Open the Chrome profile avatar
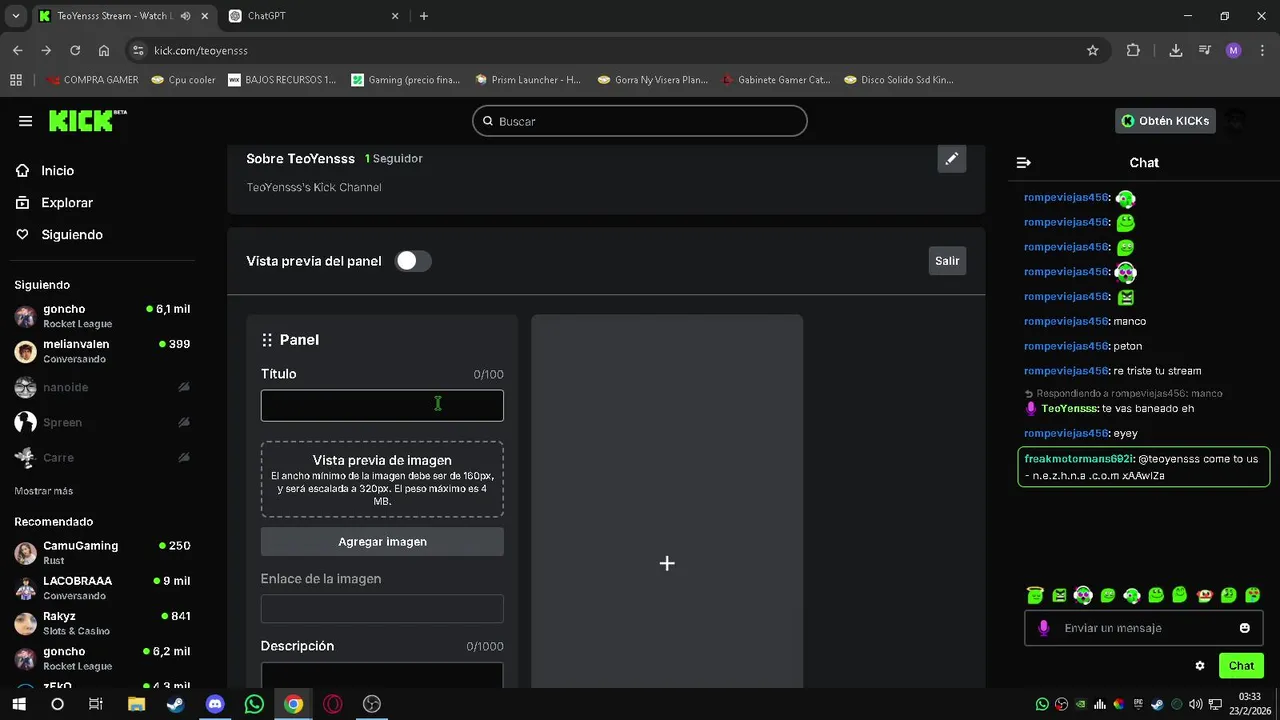 tap(1233, 50)
